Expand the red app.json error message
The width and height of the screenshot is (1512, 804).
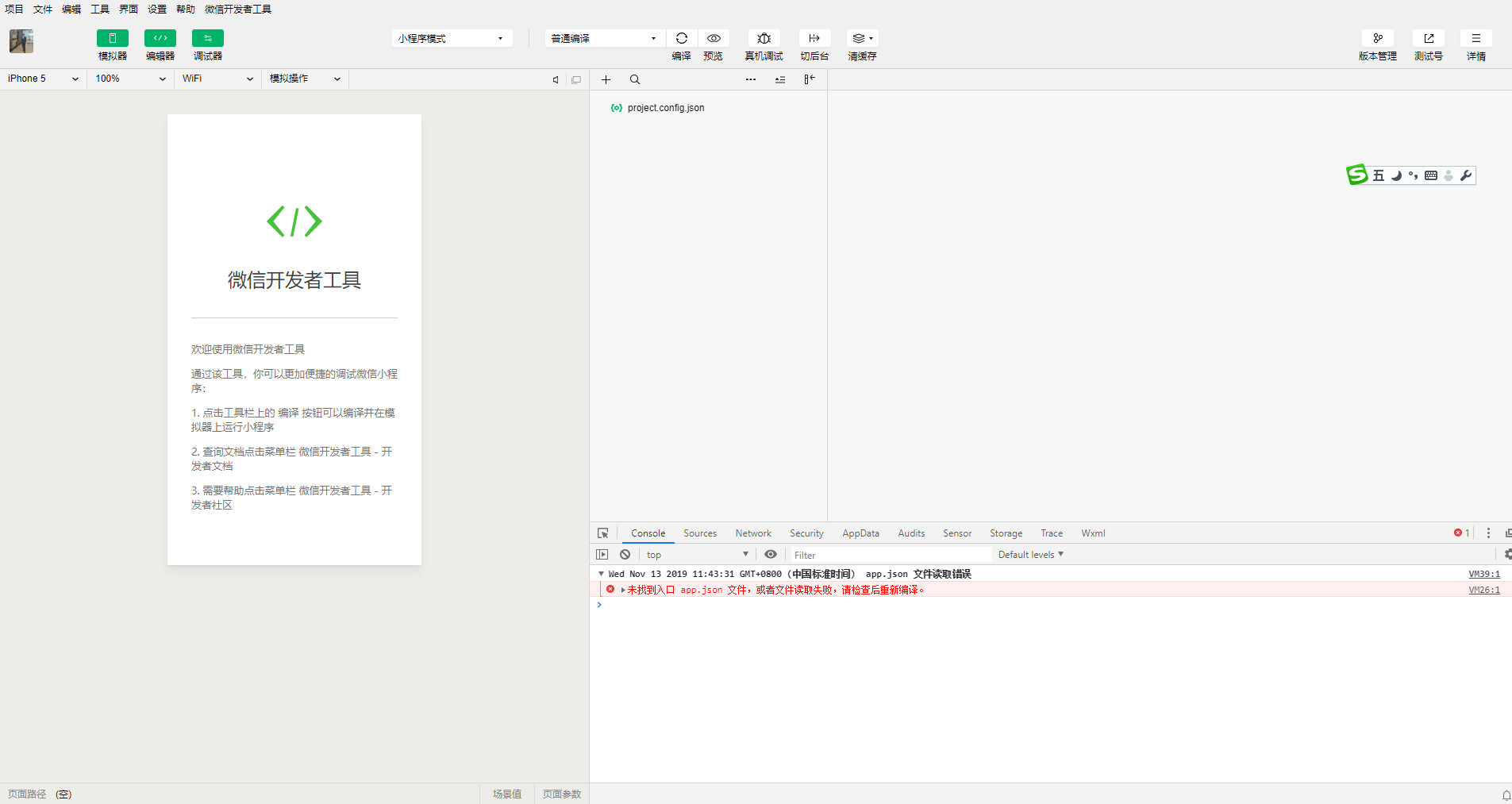click(623, 590)
